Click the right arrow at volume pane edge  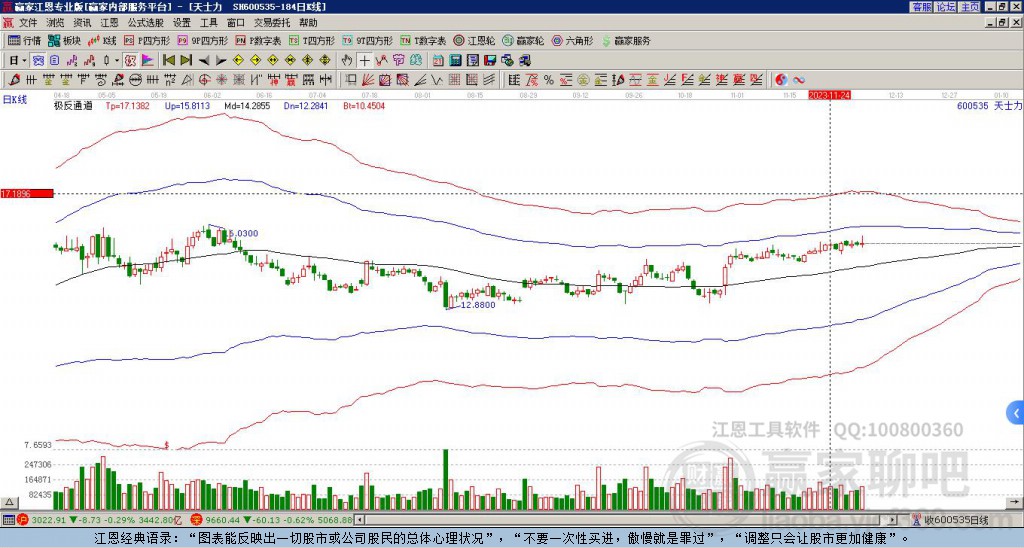click(1014, 502)
